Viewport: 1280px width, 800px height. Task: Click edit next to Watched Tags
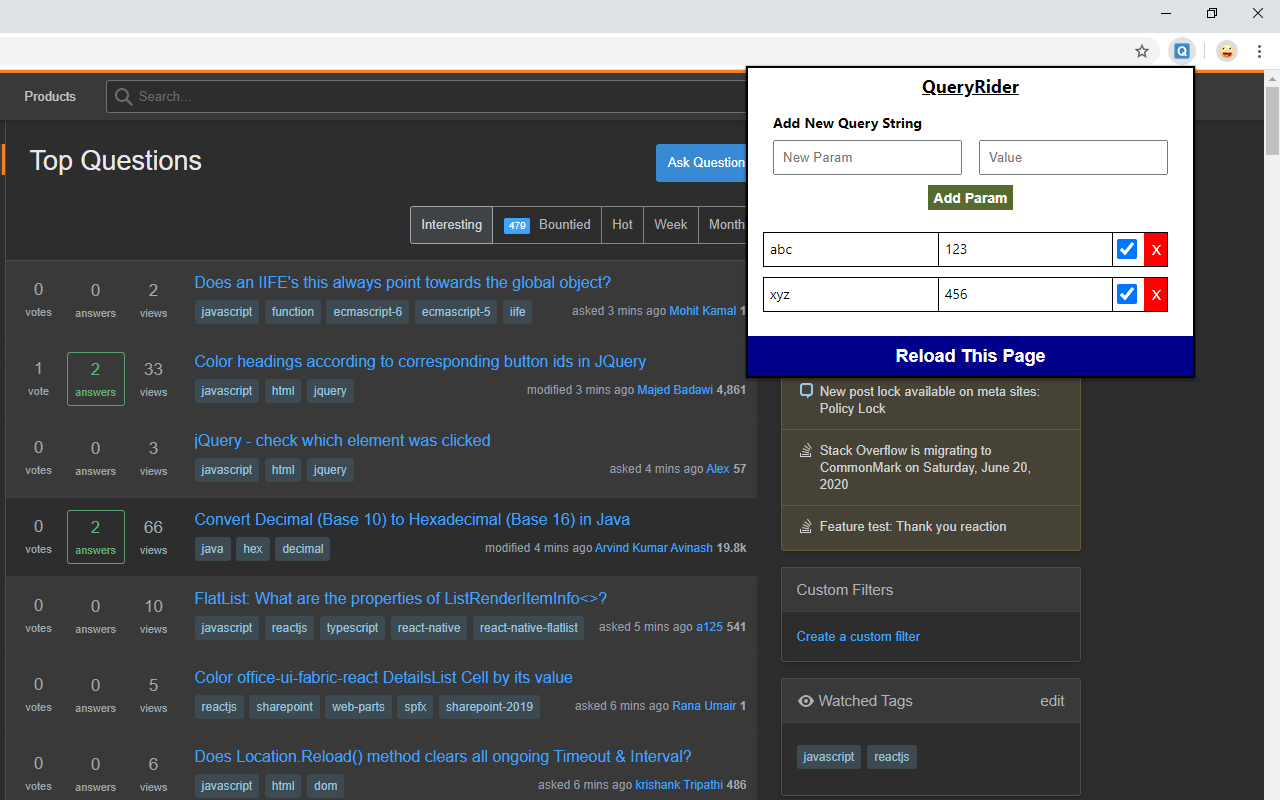point(1052,701)
